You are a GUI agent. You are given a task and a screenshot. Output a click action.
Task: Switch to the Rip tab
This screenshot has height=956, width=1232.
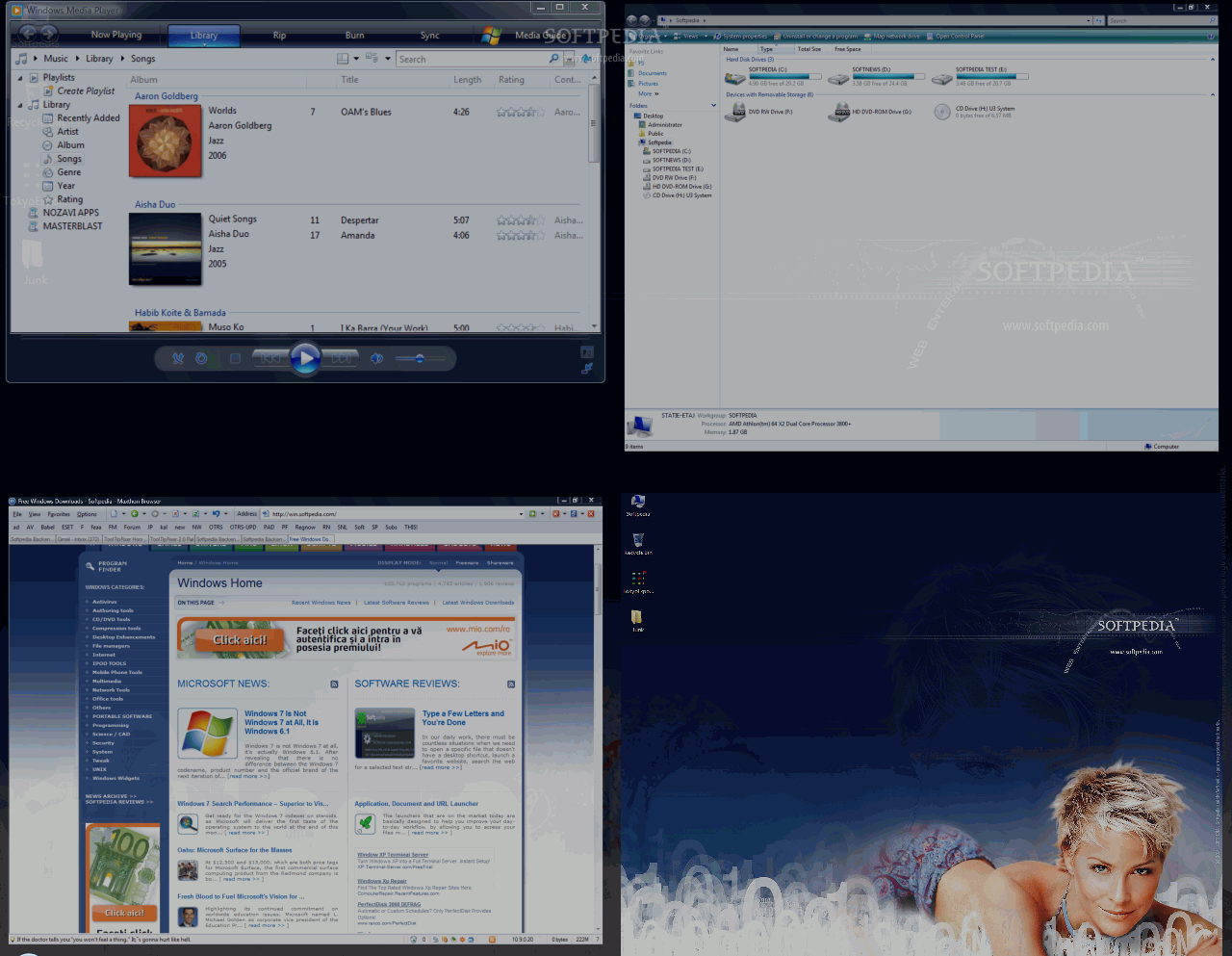(x=279, y=36)
